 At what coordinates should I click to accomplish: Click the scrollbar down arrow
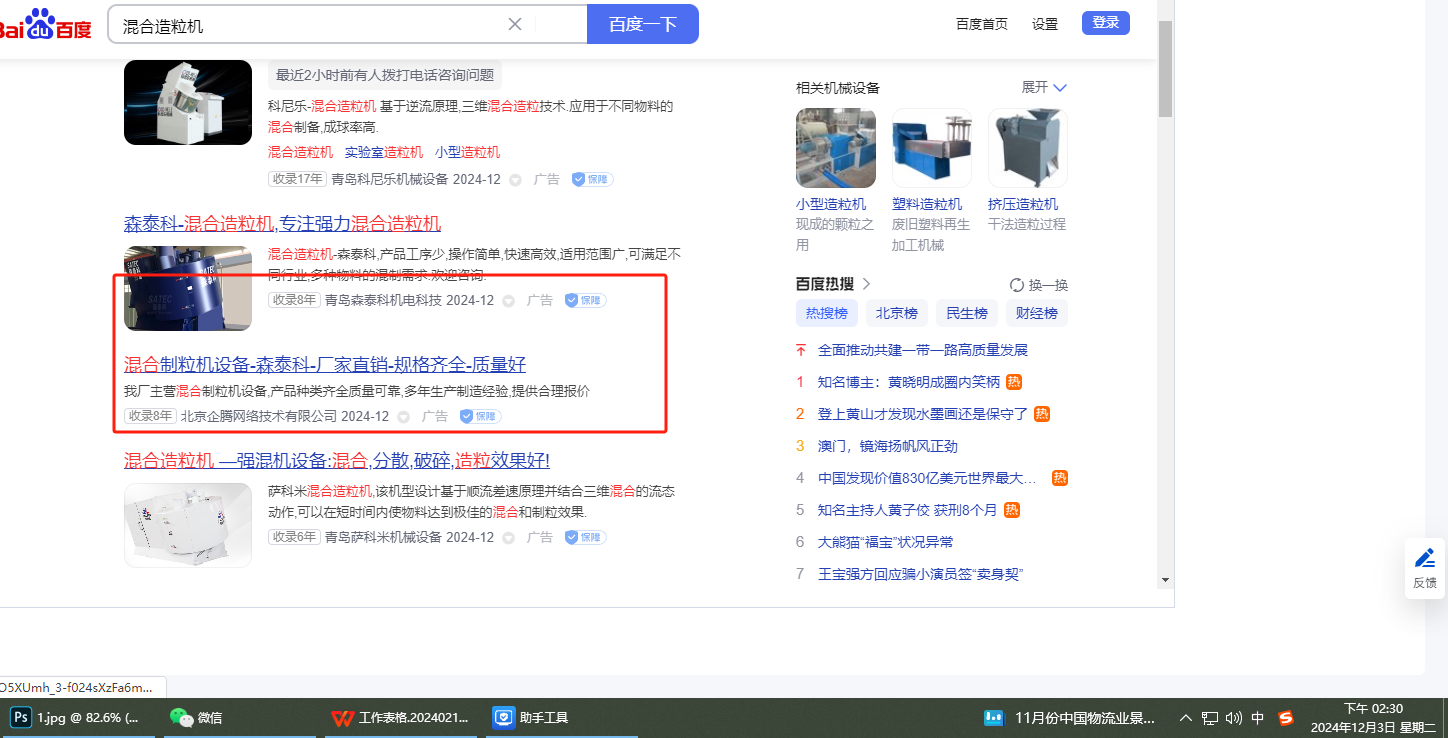click(1165, 580)
